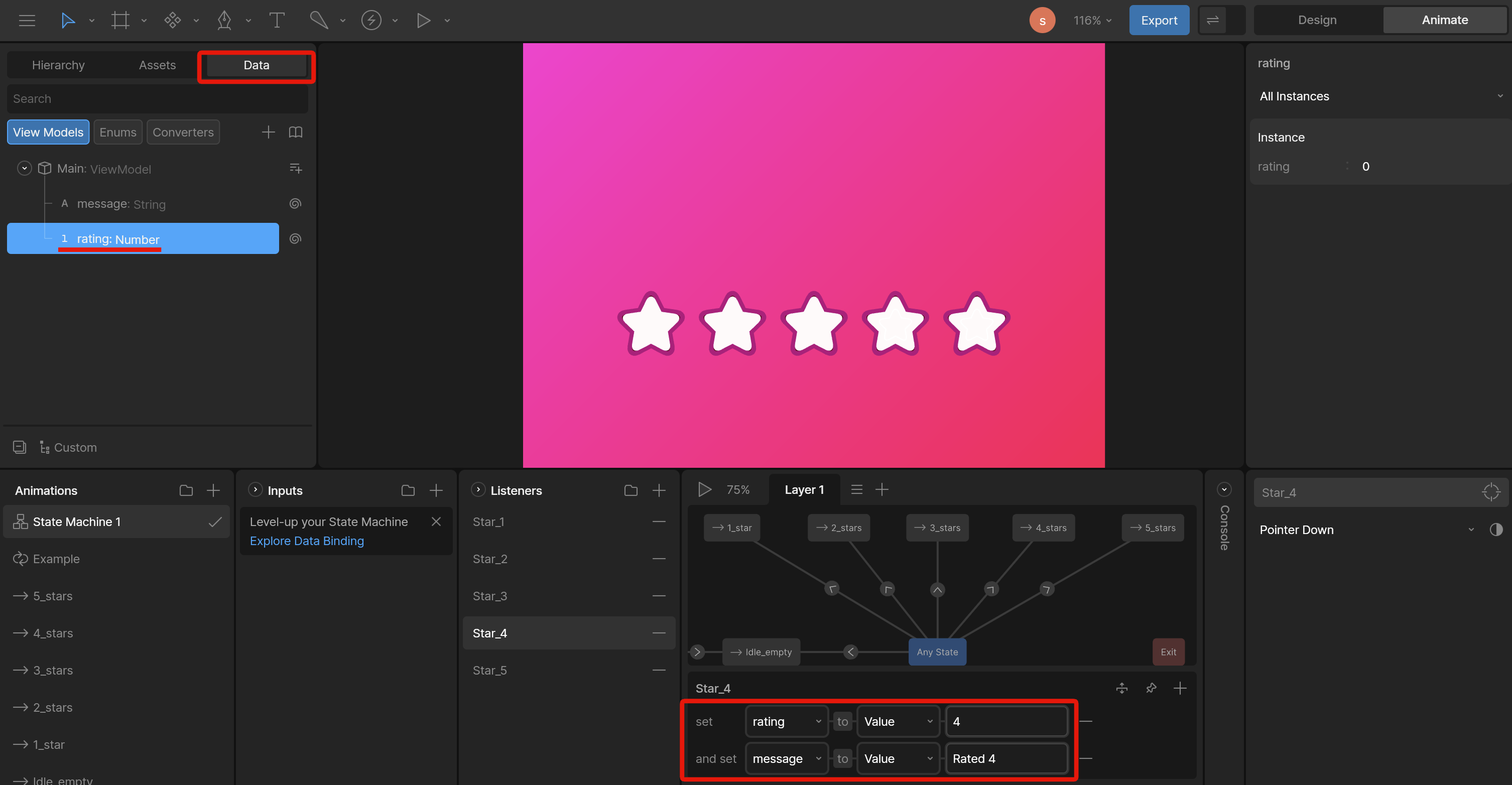The width and height of the screenshot is (1512, 785).
Task: Pick target for Star_4 with crosshair icon
Action: coord(1491,492)
